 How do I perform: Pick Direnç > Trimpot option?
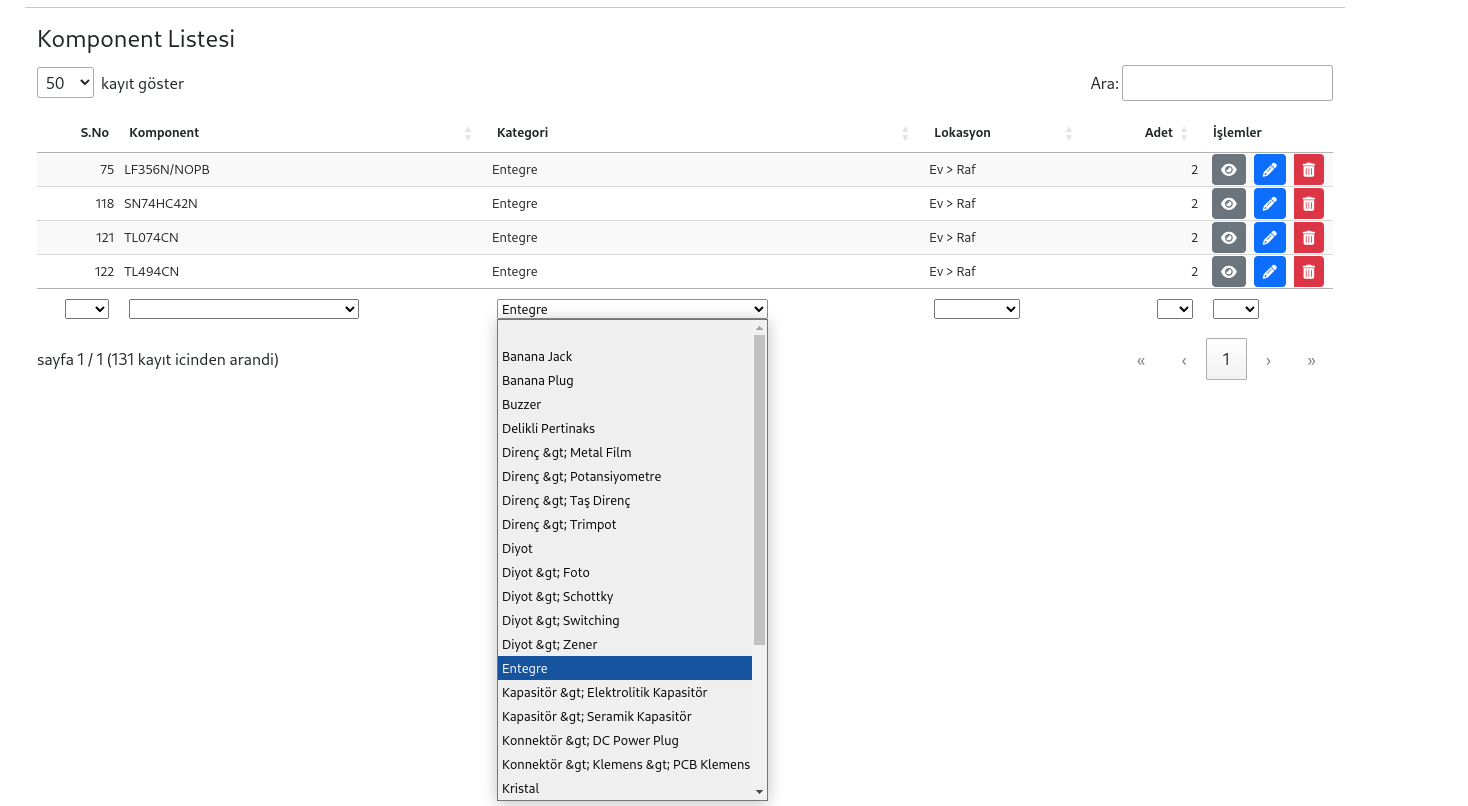tap(625, 525)
